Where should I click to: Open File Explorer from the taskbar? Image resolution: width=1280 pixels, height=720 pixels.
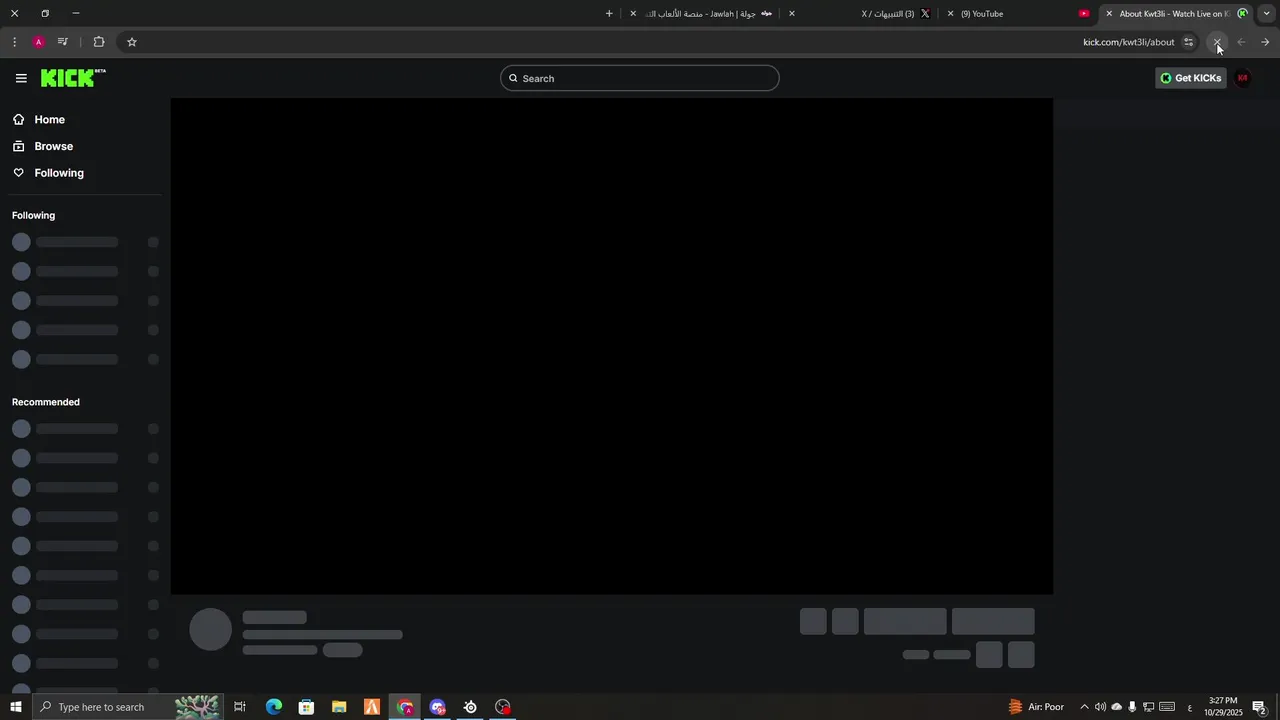point(339,707)
